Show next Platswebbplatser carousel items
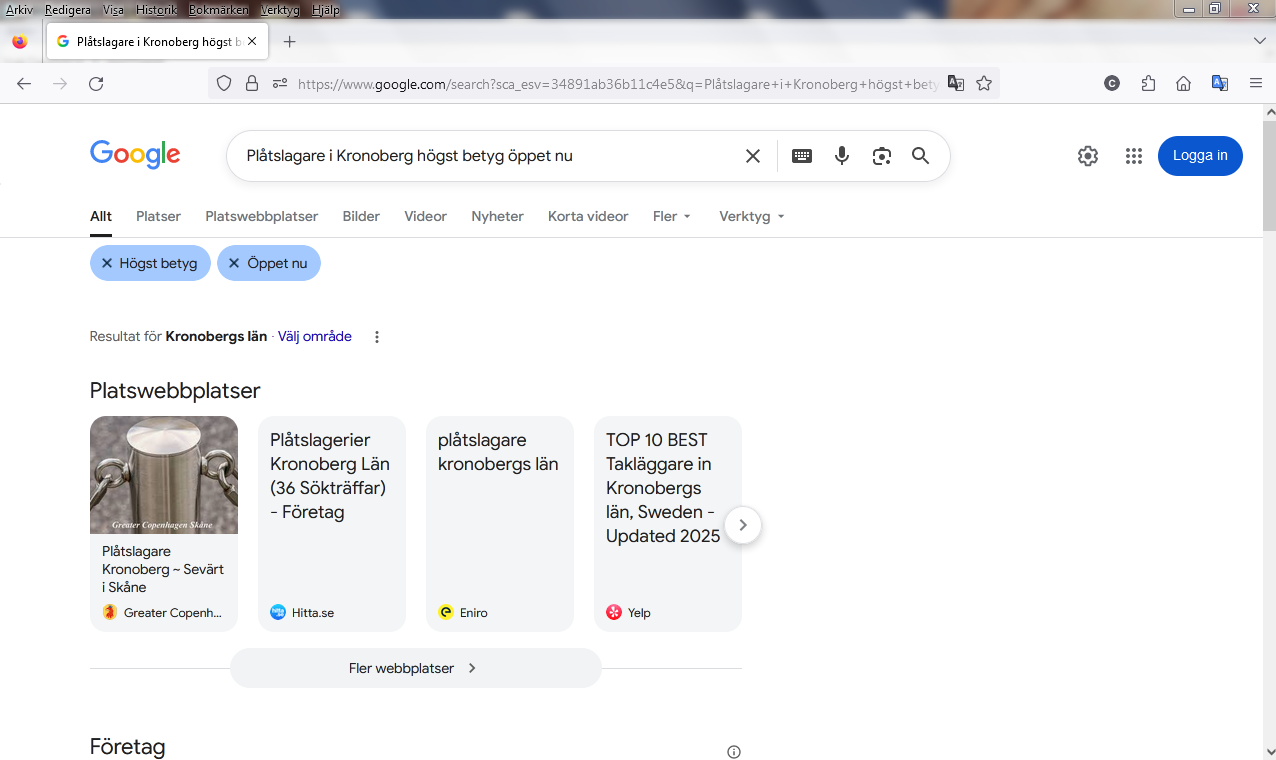The height and width of the screenshot is (760, 1276). [742, 525]
